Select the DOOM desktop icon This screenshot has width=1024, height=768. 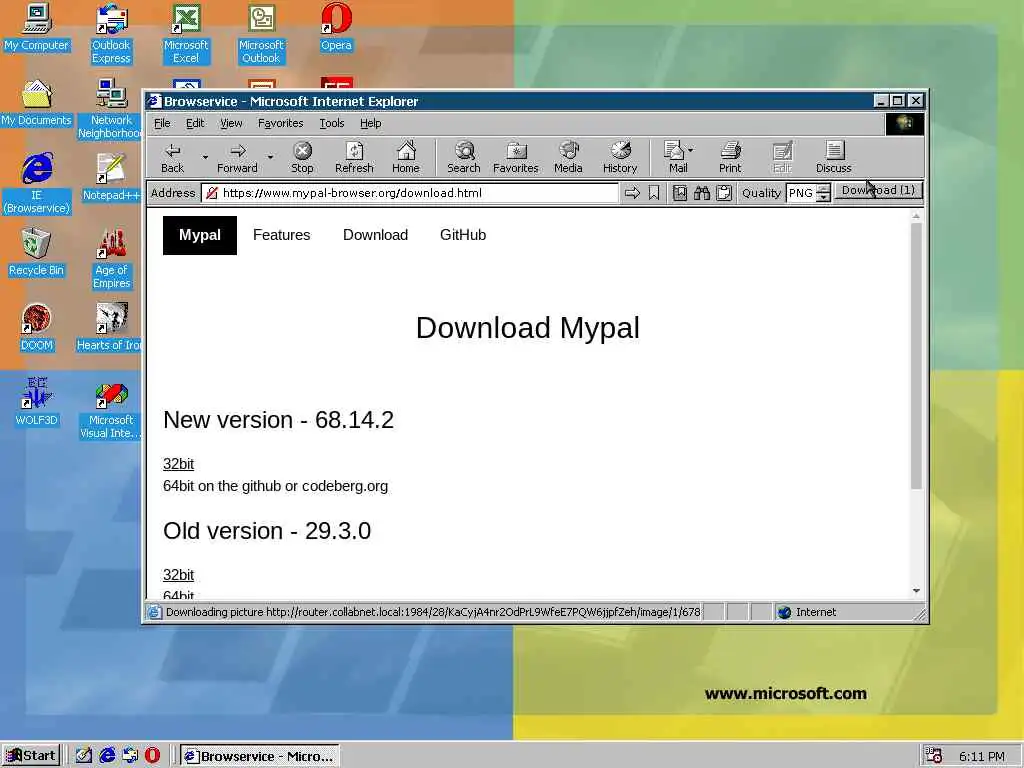[x=37, y=327]
